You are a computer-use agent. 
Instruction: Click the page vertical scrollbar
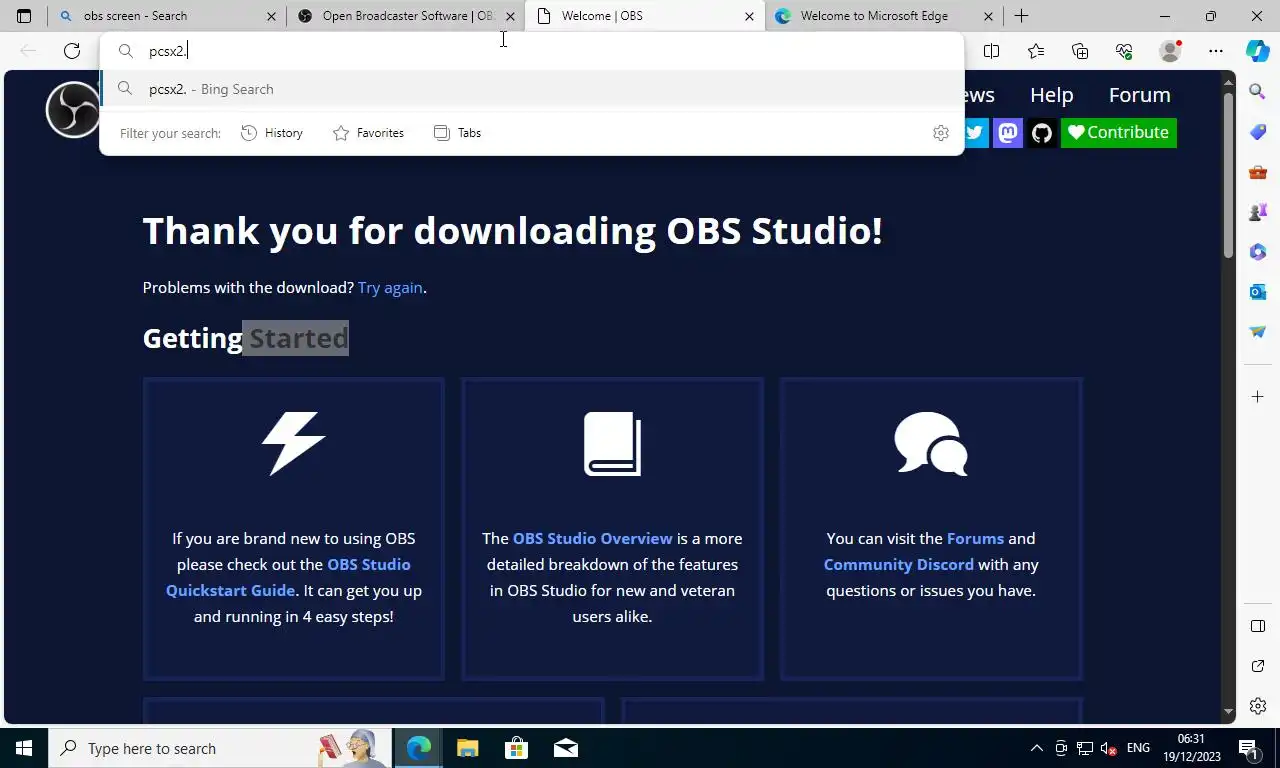tap(1229, 178)
